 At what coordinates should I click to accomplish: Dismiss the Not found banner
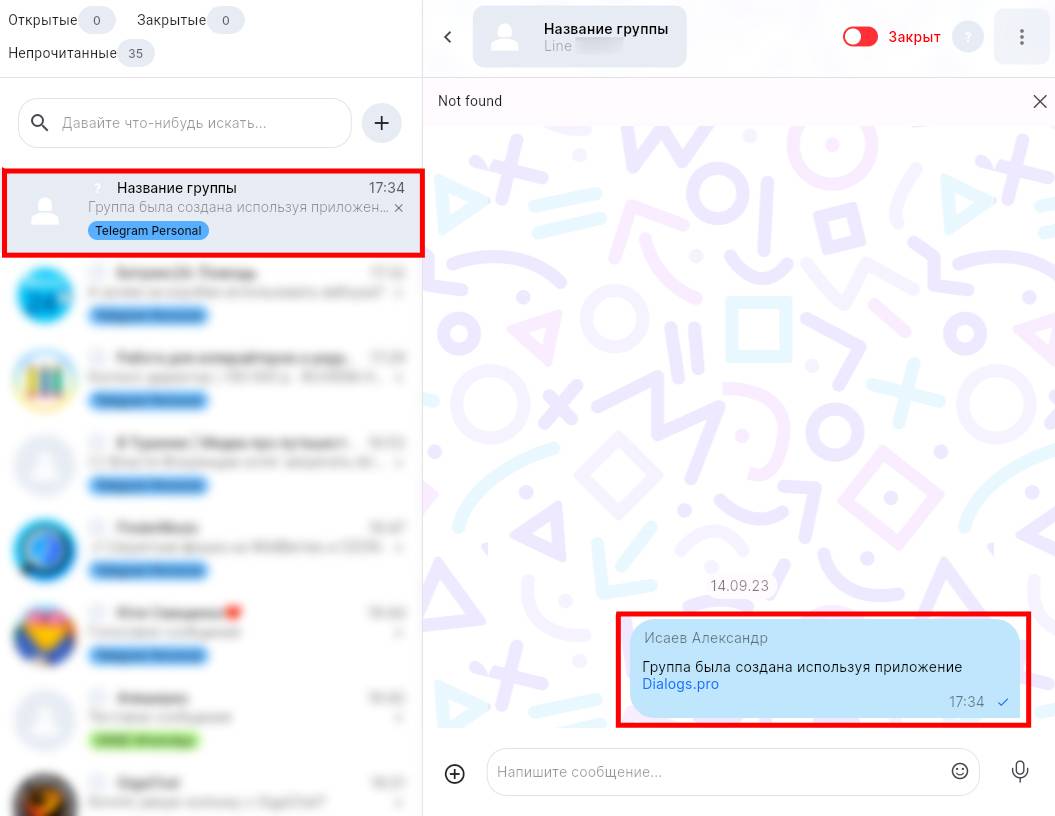pos(1040,101)
